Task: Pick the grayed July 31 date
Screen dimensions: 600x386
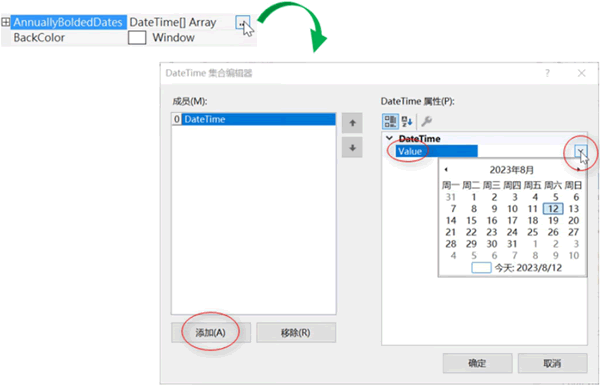Action: point(451,197)
